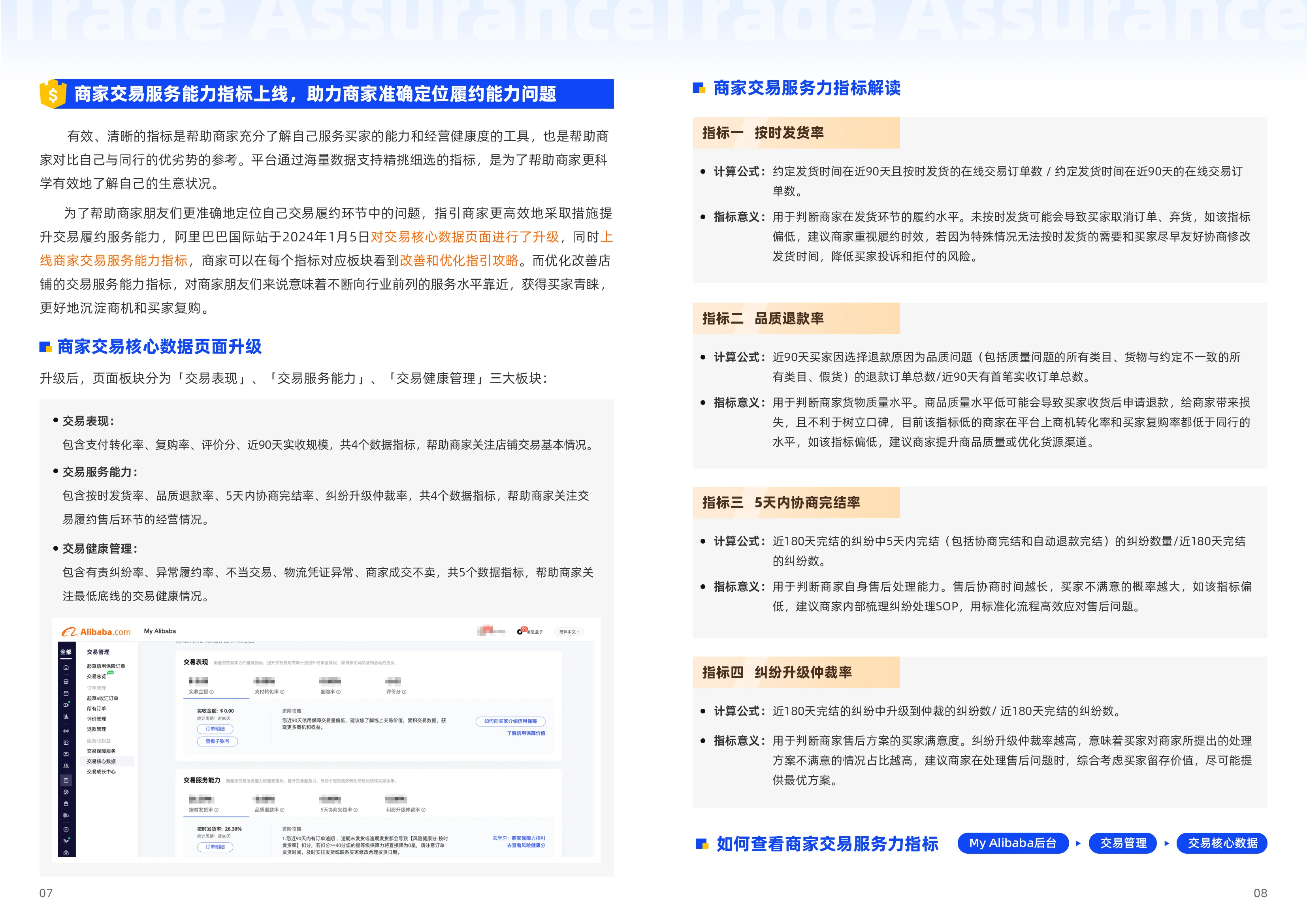Click the Alibaba.com logo
The image size is (1307, 924).
96,632
